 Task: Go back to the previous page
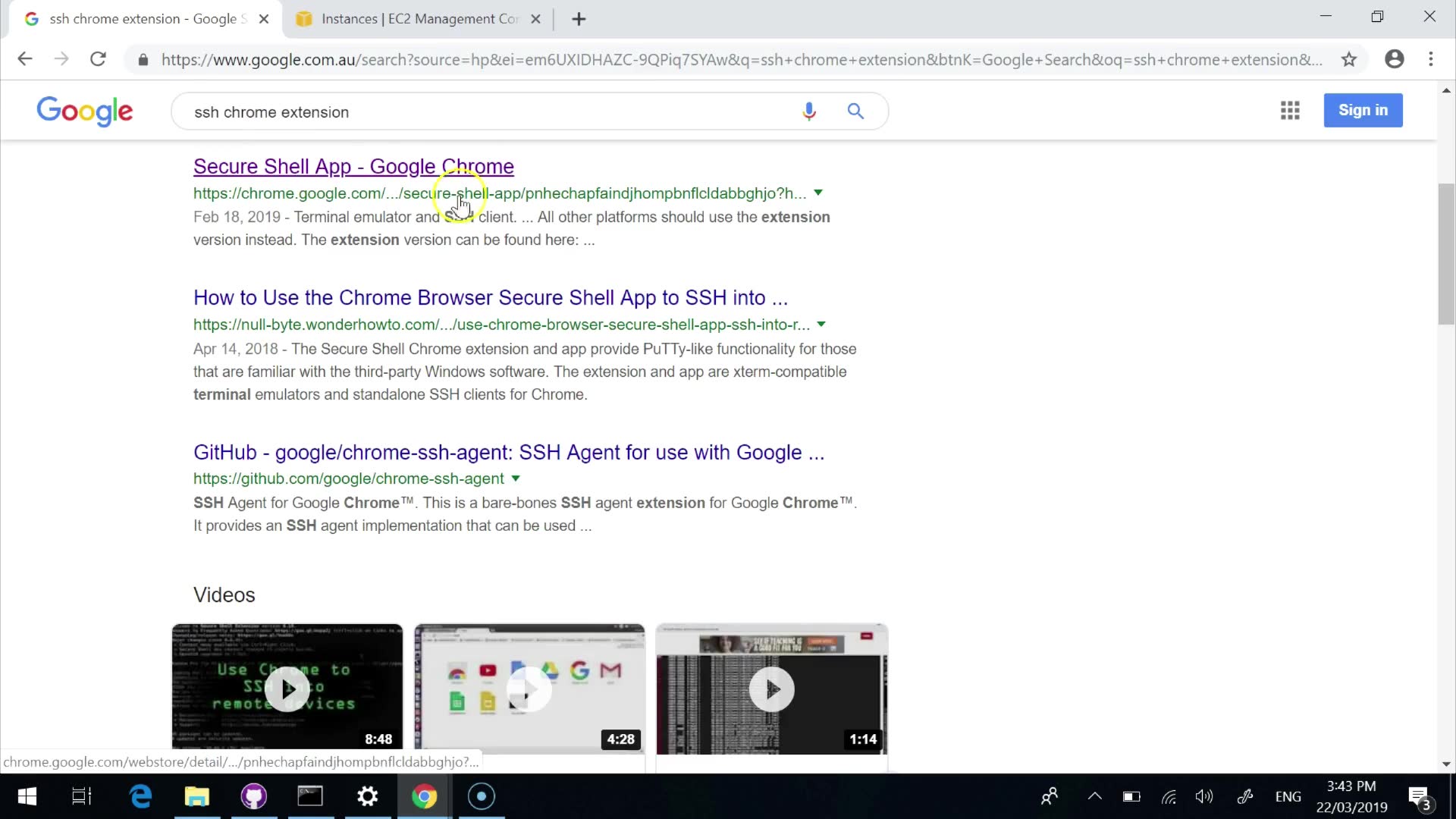(25, 59)
